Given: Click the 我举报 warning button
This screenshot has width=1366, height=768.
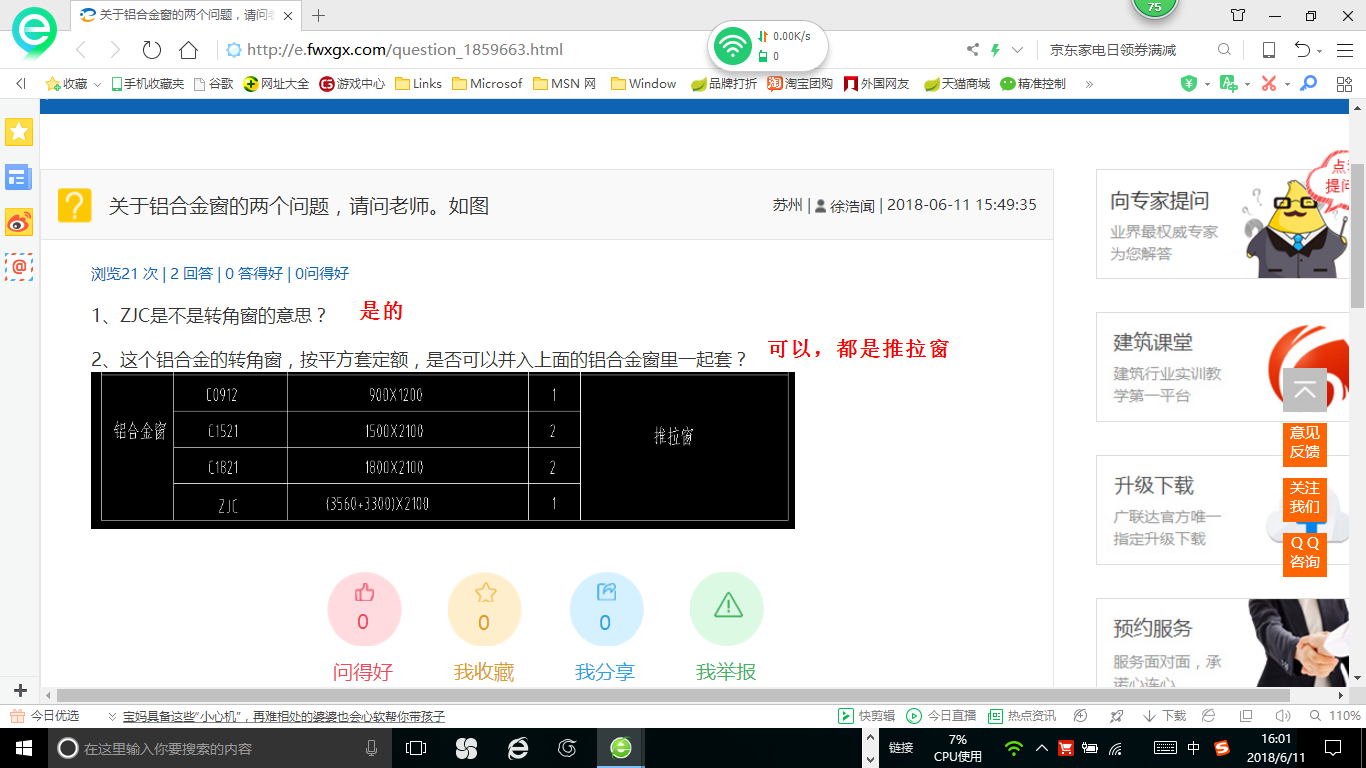Looking at the screenshot, I should (x=727, y=609).
